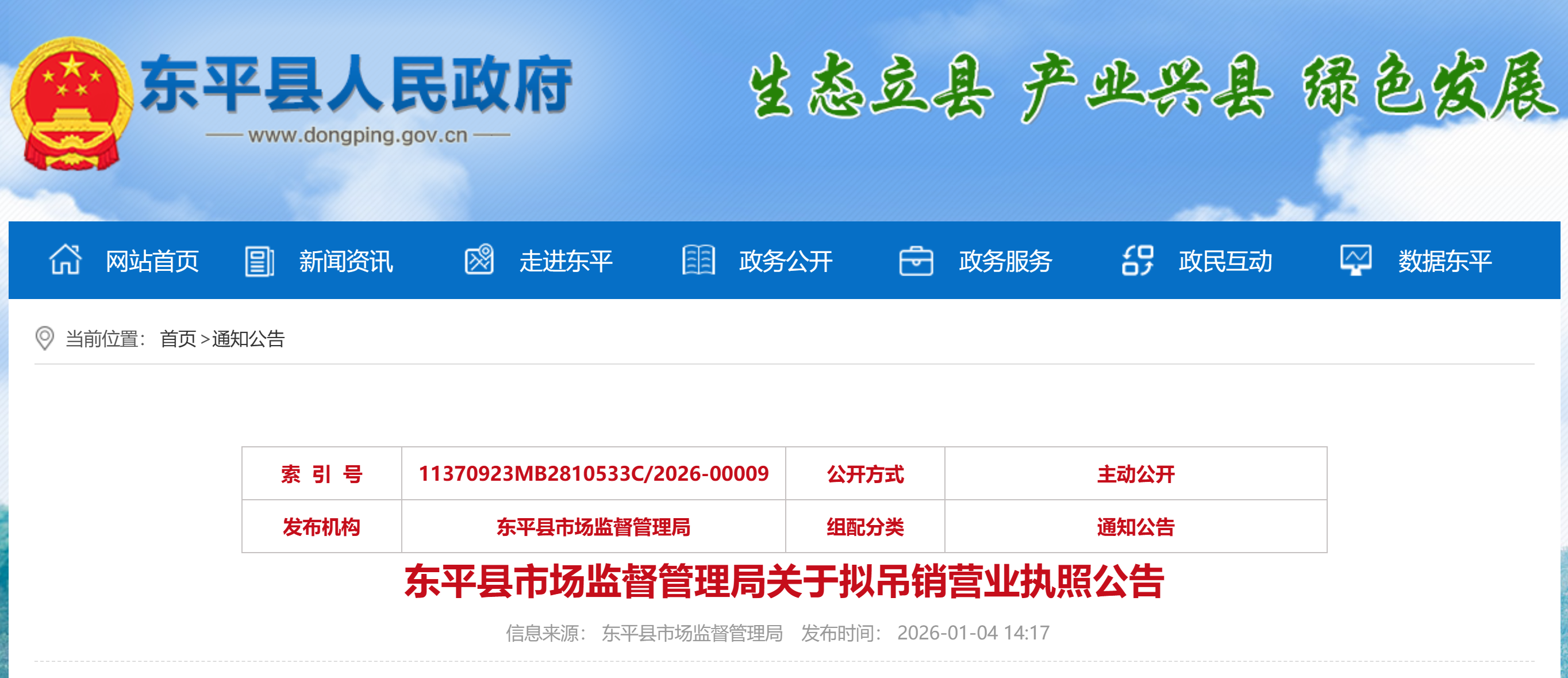This screenshot has width=1568, height=678.
Task: Click the briefcase icon beside 政务服务
Action: 916,261
